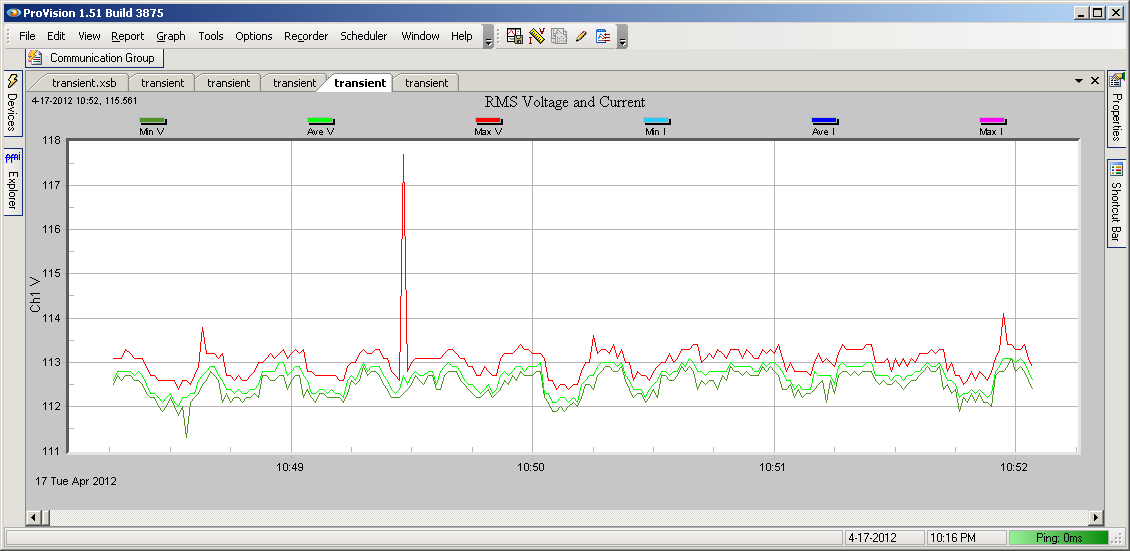Open the View menu
This screenshot has height=551, width=1130.
[x=89, y=36]
